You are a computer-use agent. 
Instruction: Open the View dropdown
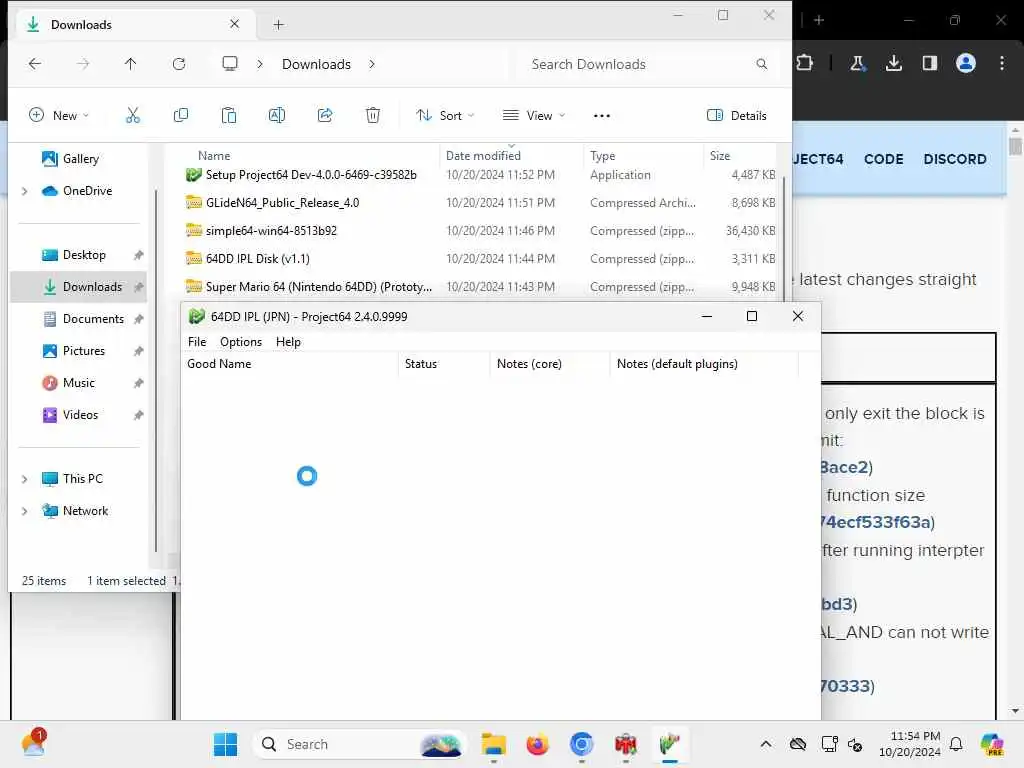point(534,116)
